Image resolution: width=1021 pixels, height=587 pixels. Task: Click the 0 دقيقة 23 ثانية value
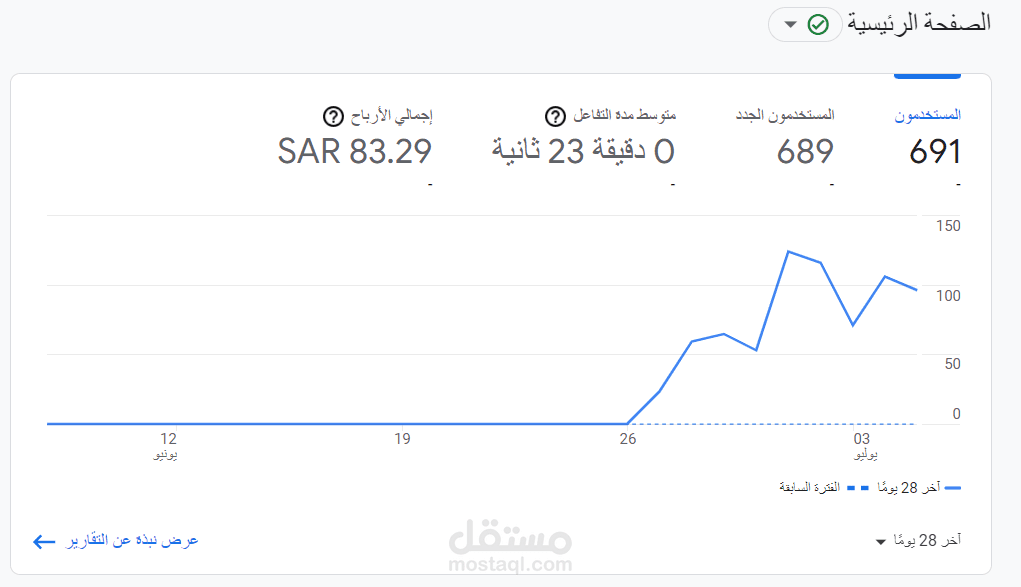(583, 151)
